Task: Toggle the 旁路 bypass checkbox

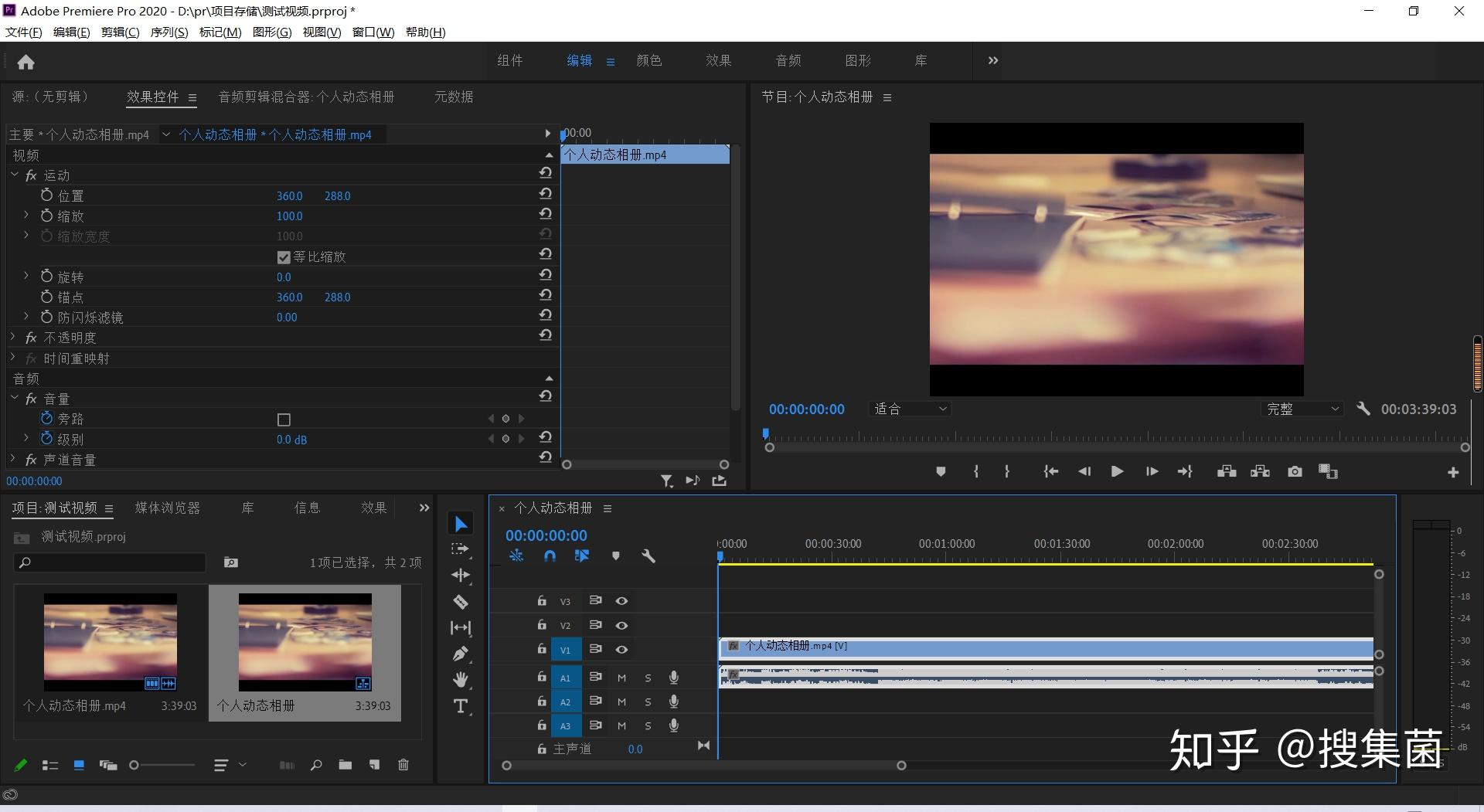Action: (x=284, y=420)
